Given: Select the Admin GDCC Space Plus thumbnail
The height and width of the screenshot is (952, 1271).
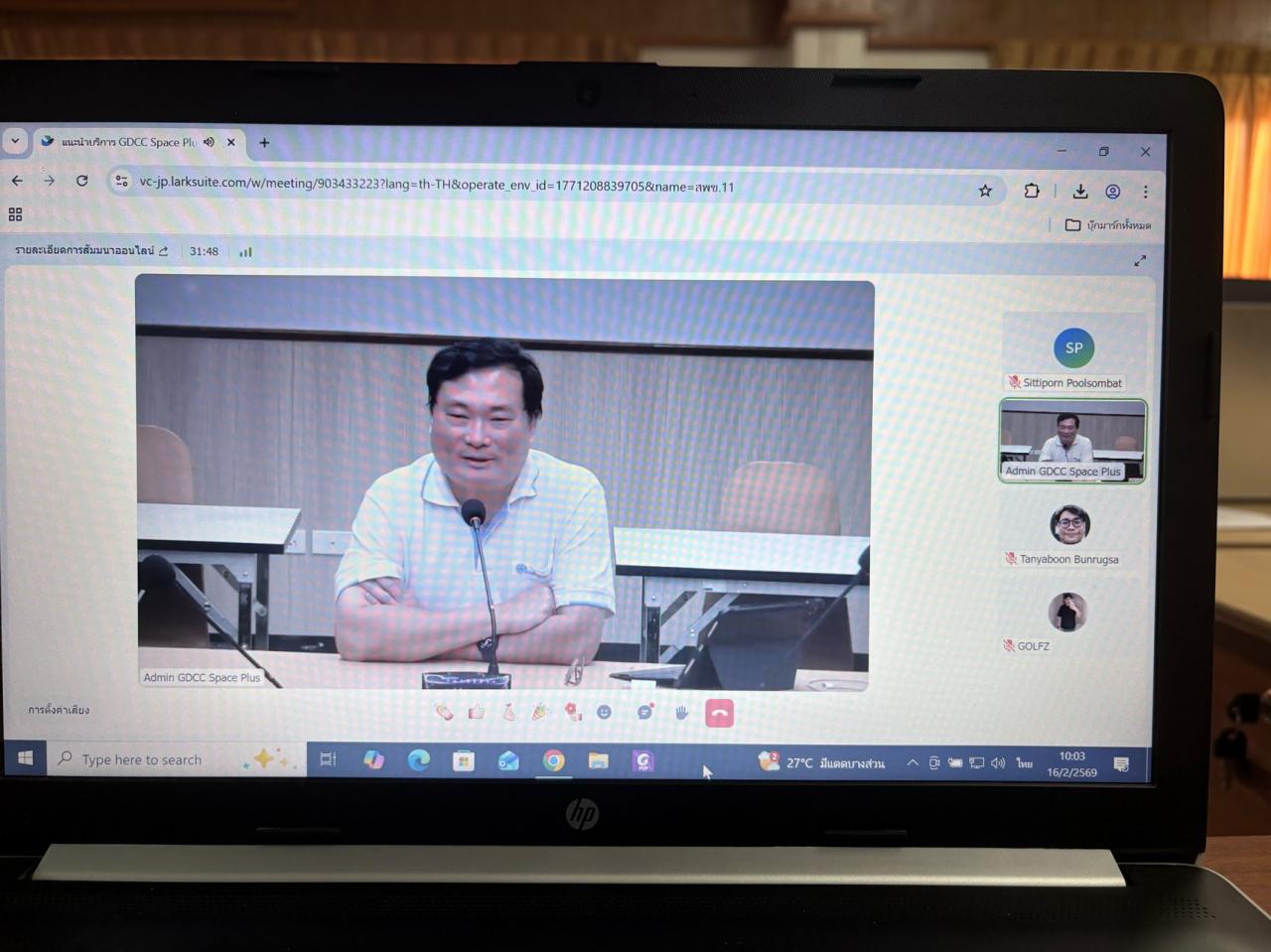Looking at the screenshot, I should pyautogui.click(x=1071, y=441).
